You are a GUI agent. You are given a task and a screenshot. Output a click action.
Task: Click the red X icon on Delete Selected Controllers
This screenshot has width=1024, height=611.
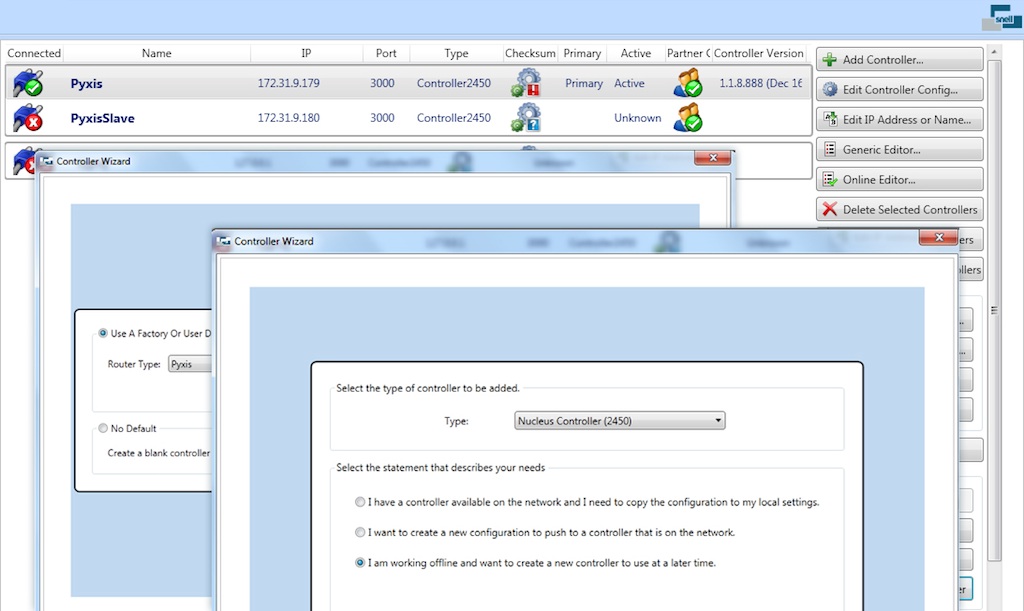tap(829, 210)
